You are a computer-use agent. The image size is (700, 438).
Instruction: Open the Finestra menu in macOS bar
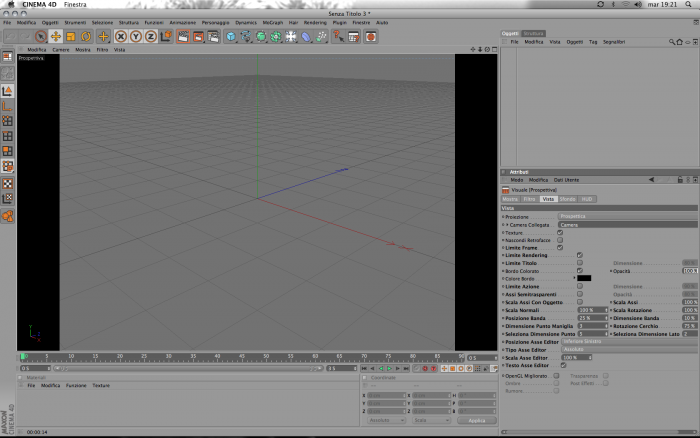click(x=75, y=4)
